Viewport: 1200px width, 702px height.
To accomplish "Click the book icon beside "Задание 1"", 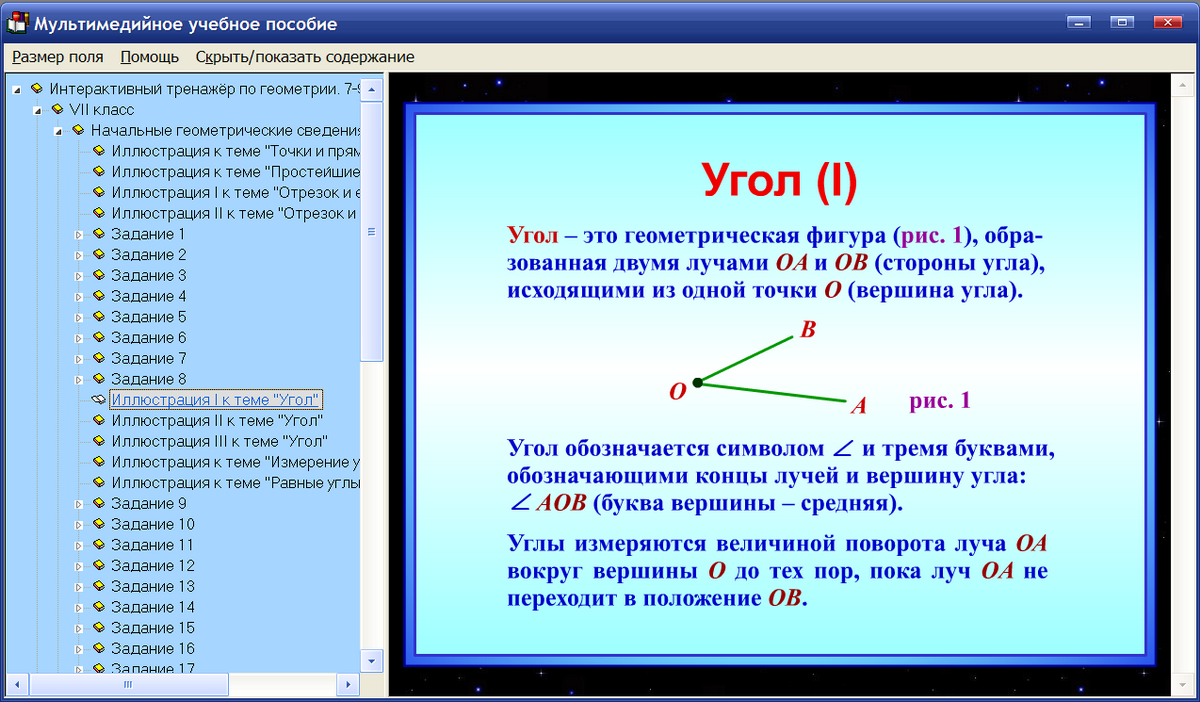I will pyautogui.click(x=97, y=233).
